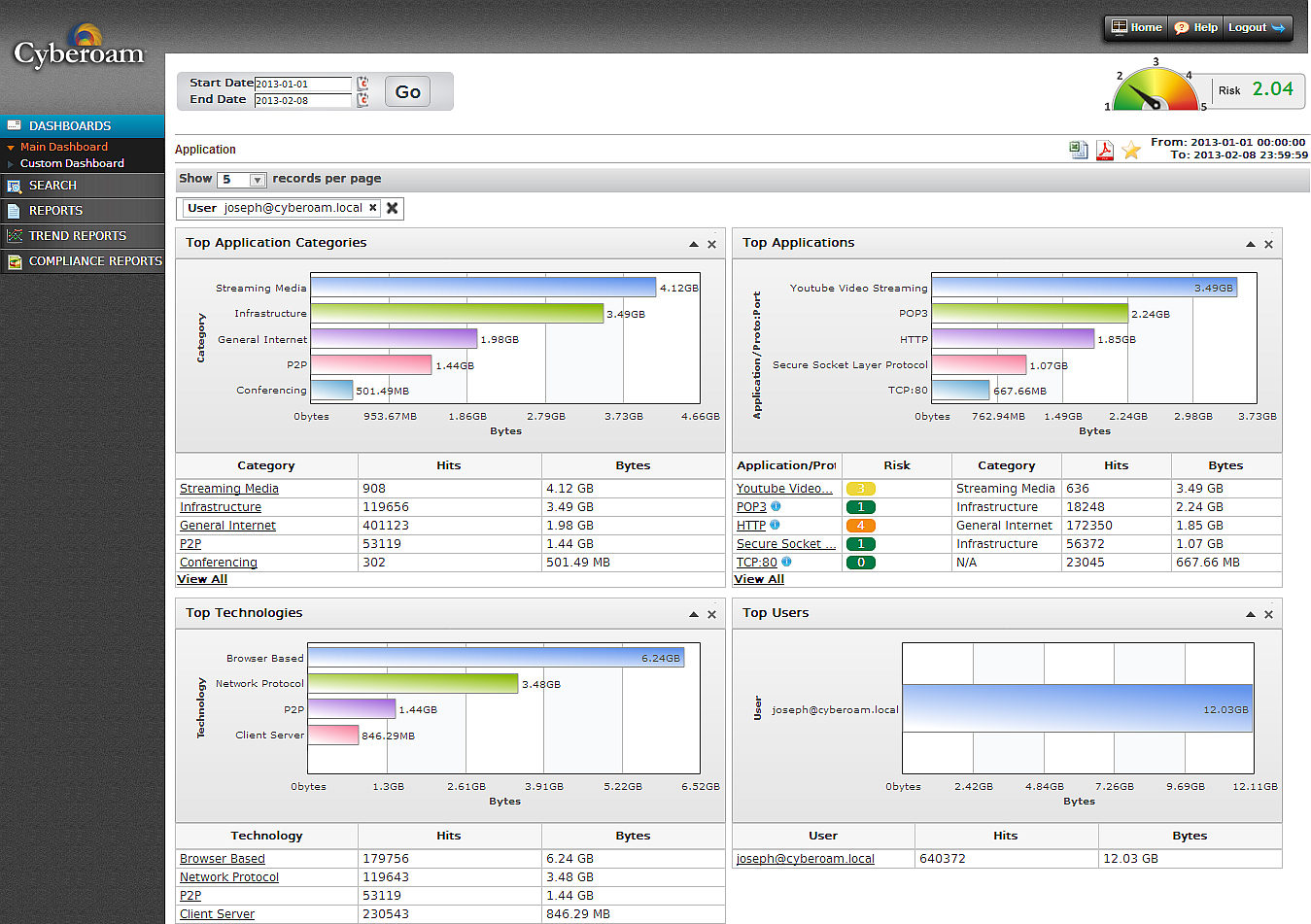Screen dimensions: 1311x924
Task: Click the Browser Based 6.24GB chart bar
Action: (497, 658)
